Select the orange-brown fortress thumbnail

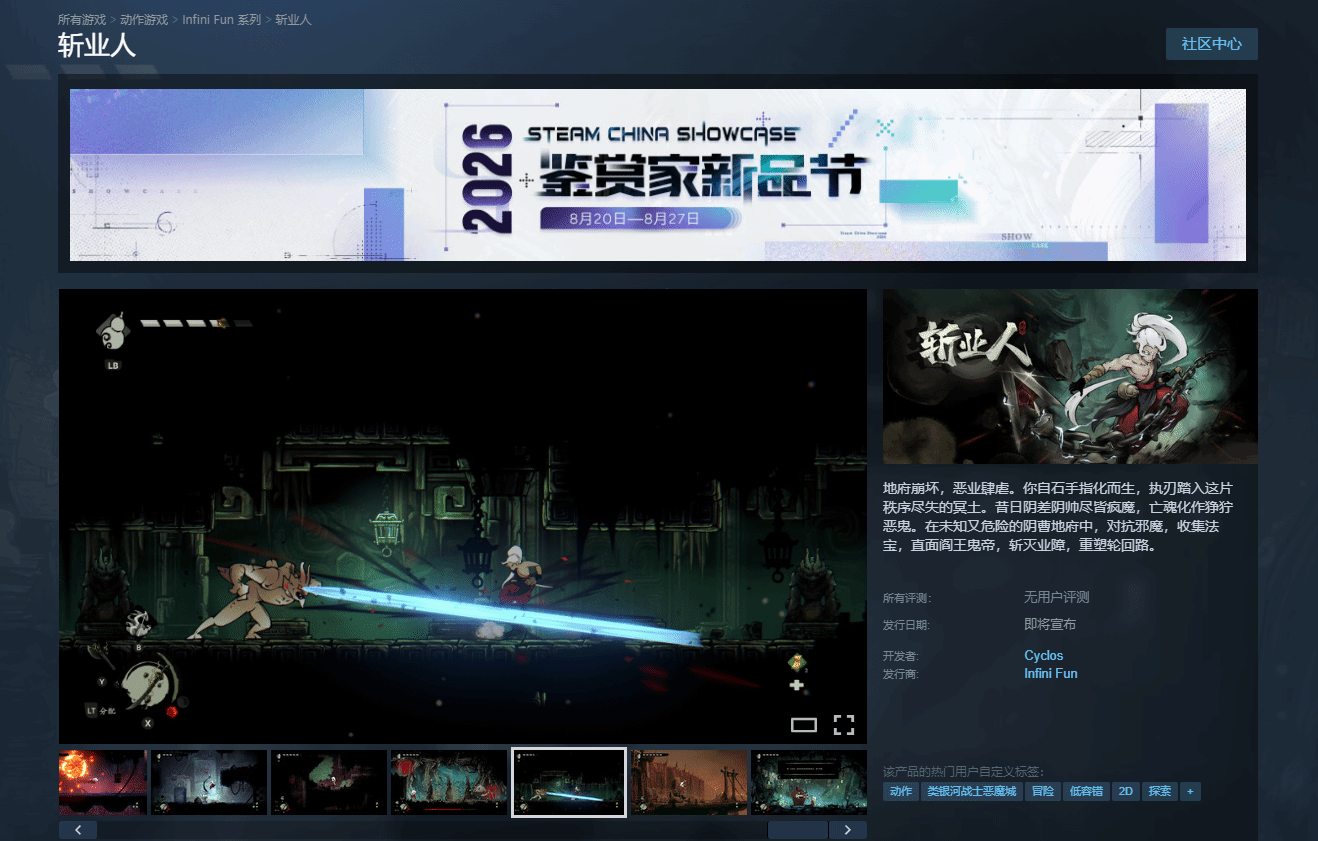689,782
